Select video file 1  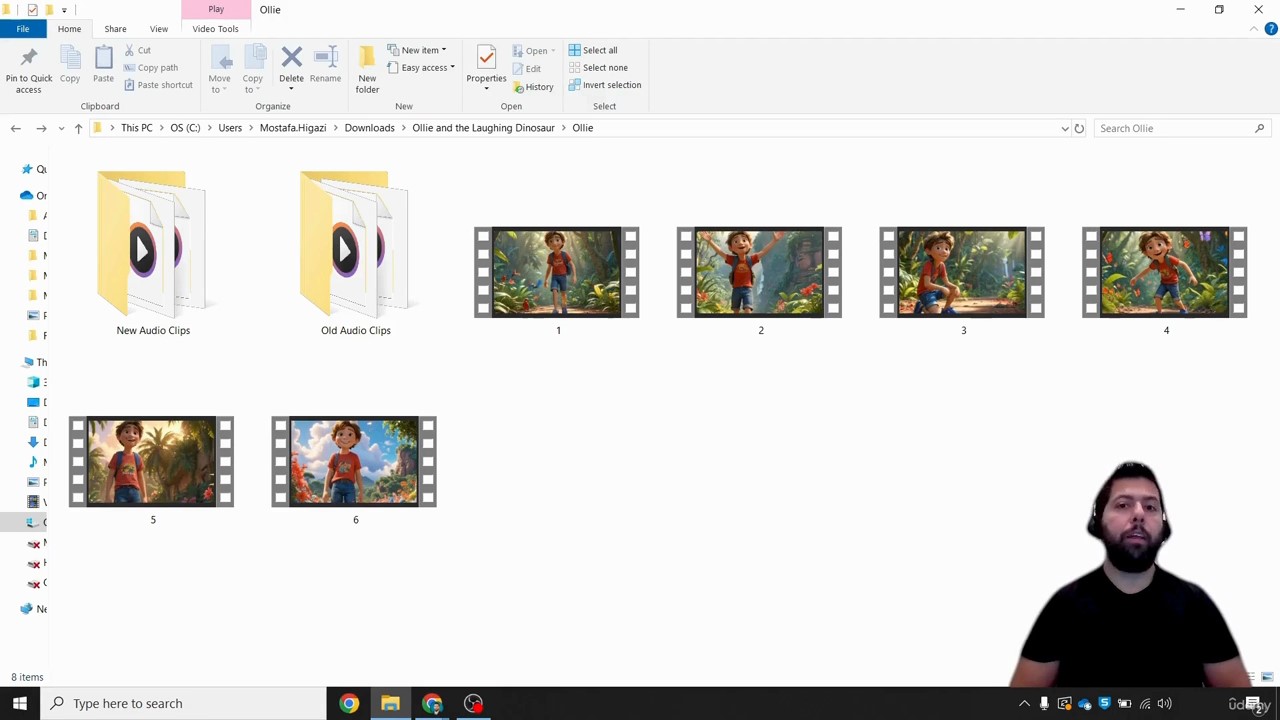557,280
